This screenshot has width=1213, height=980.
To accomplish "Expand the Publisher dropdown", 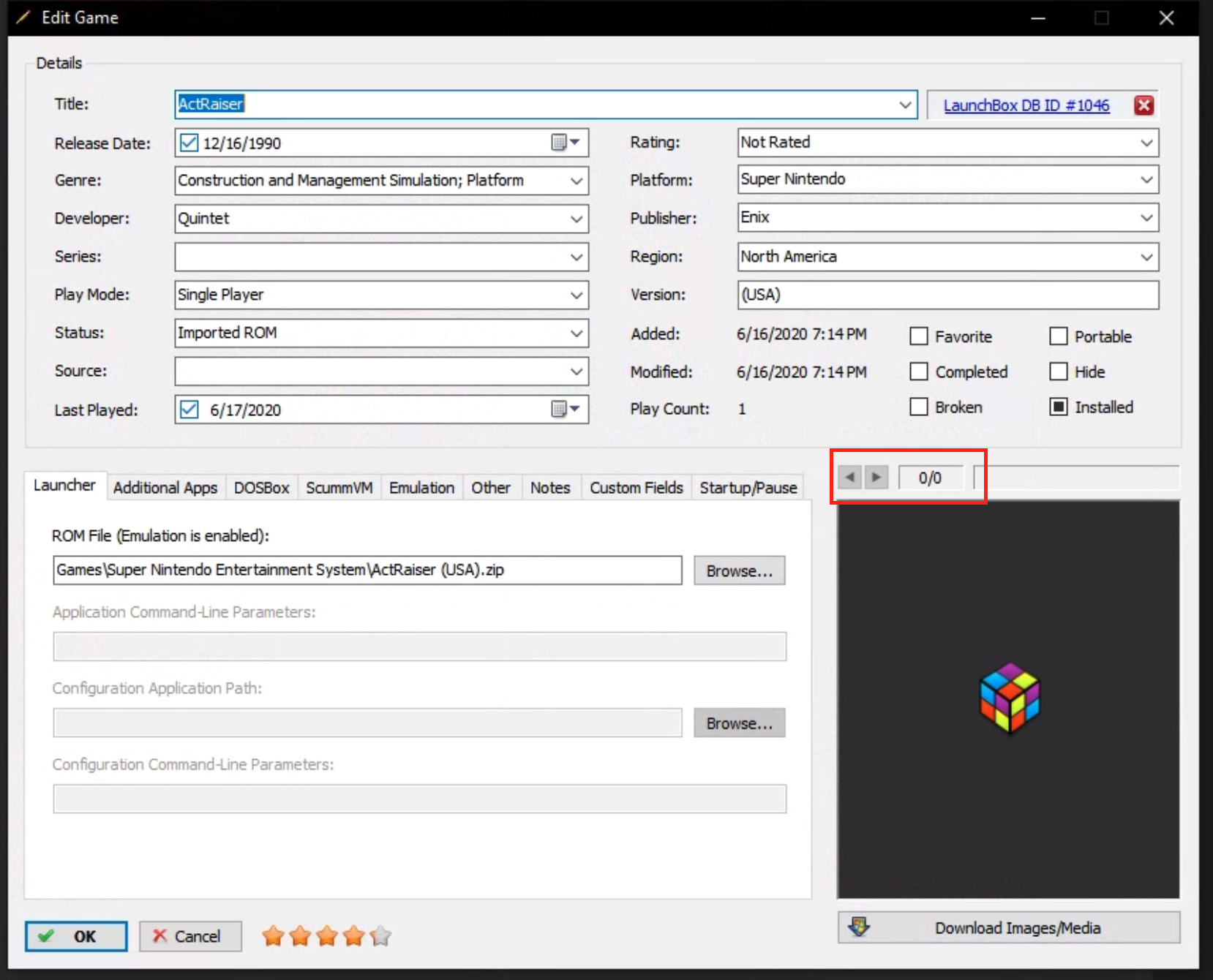I will point(1146,217).
